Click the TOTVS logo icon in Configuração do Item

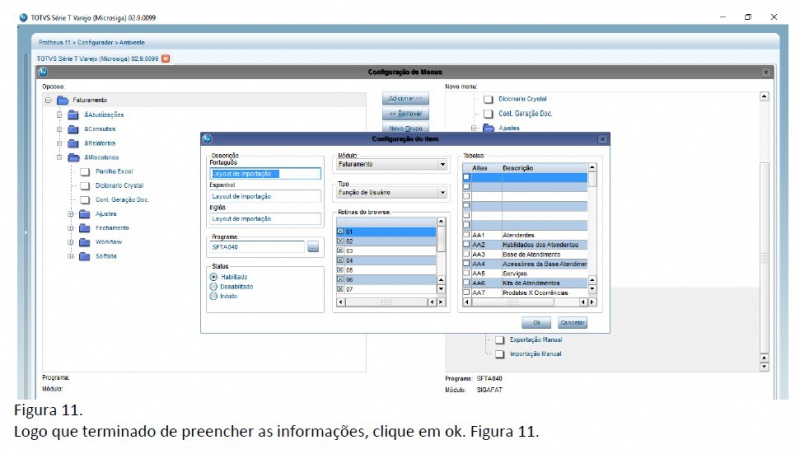207,139
